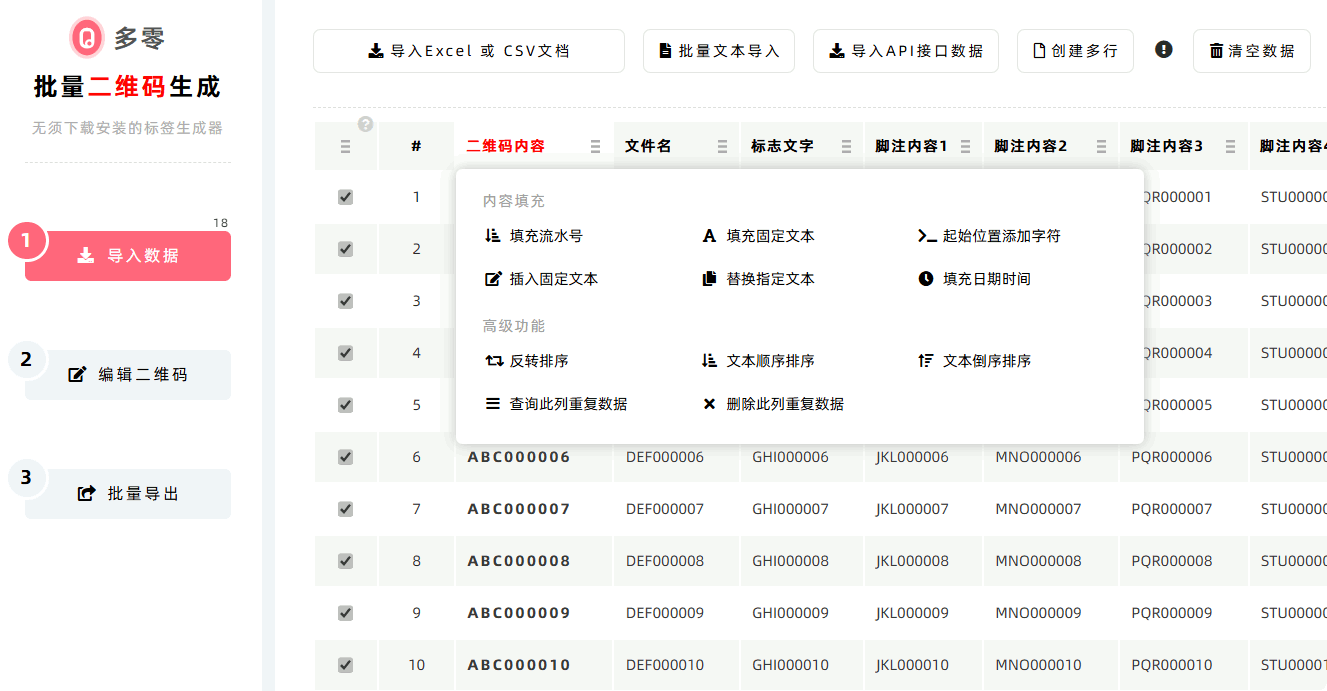Click the exclamation info icon in toolbar

[1163, 49]
